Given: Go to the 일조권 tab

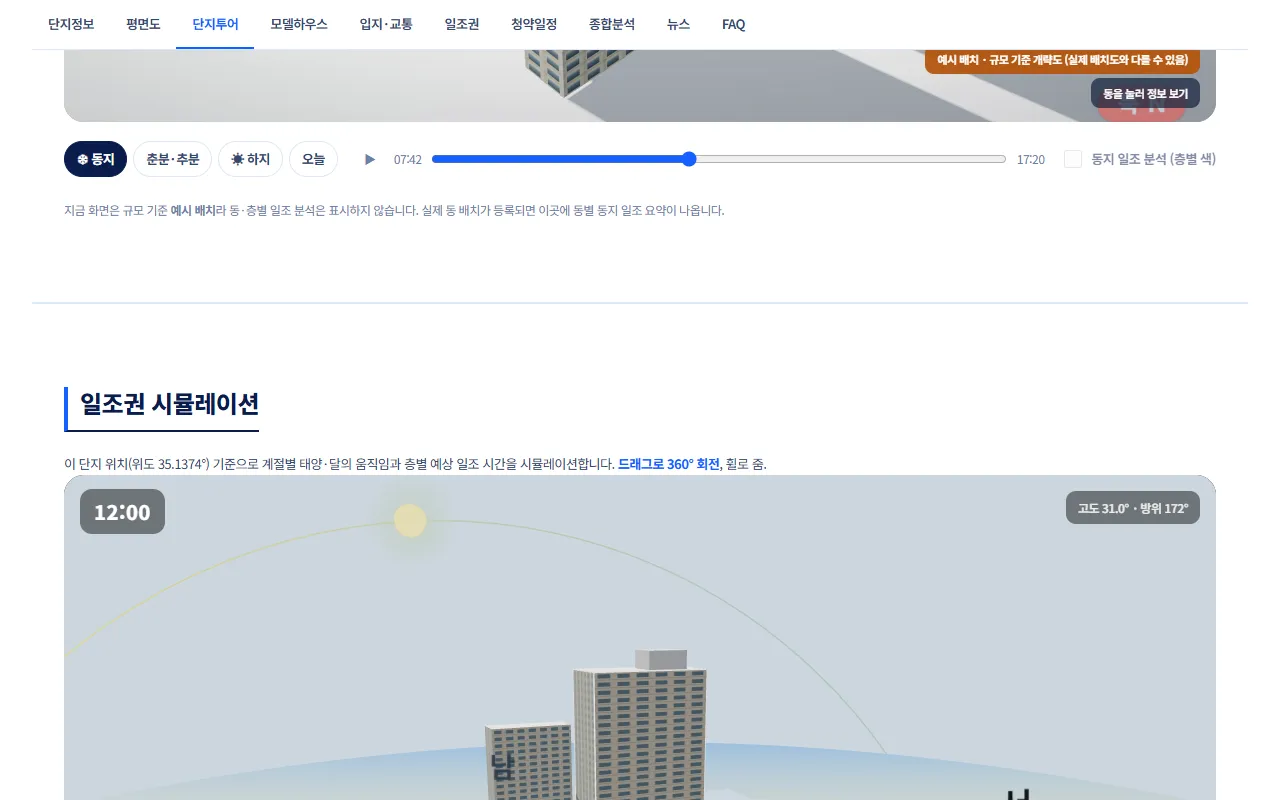Looking at the screenshot, I should [x=462, y=24].
